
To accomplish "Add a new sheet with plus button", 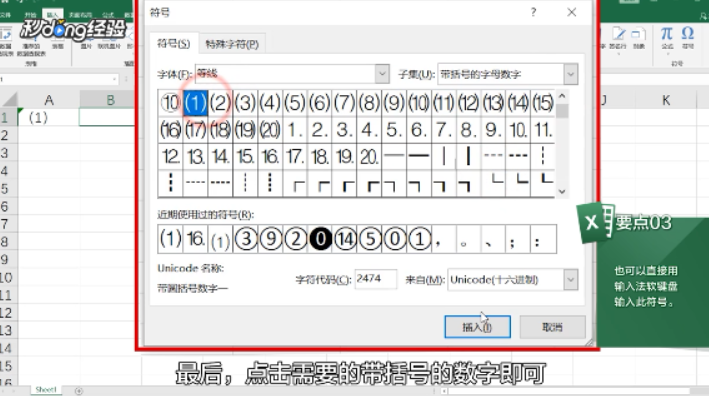I will point(79,391).
